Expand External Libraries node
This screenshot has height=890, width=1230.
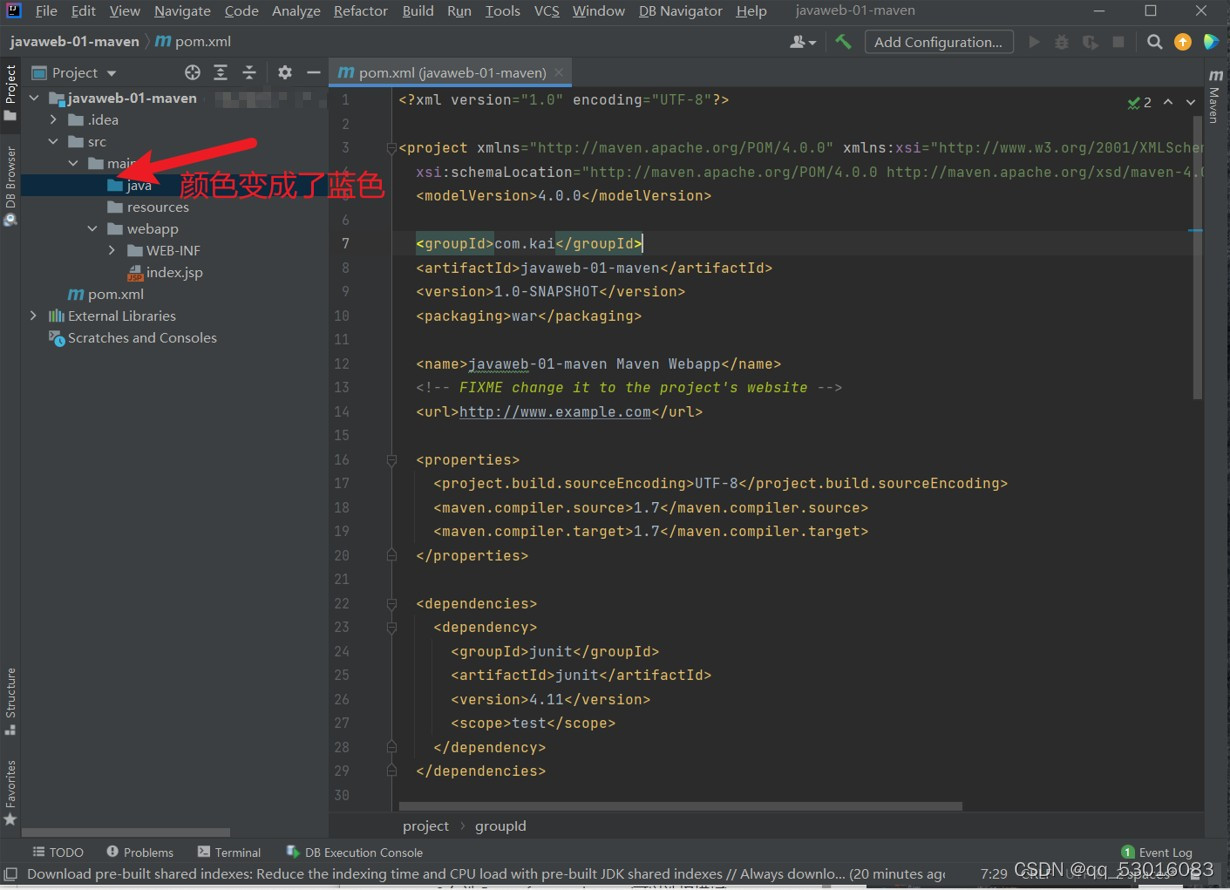coord(34,316)
